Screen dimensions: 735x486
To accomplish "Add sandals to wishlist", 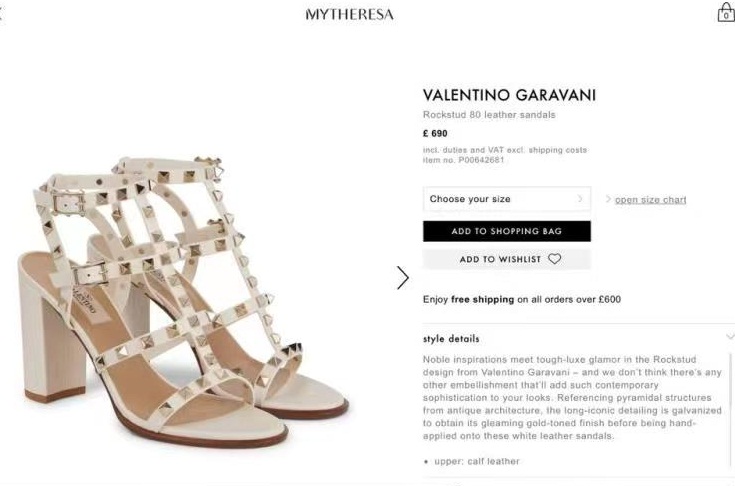I will (507, 259).
